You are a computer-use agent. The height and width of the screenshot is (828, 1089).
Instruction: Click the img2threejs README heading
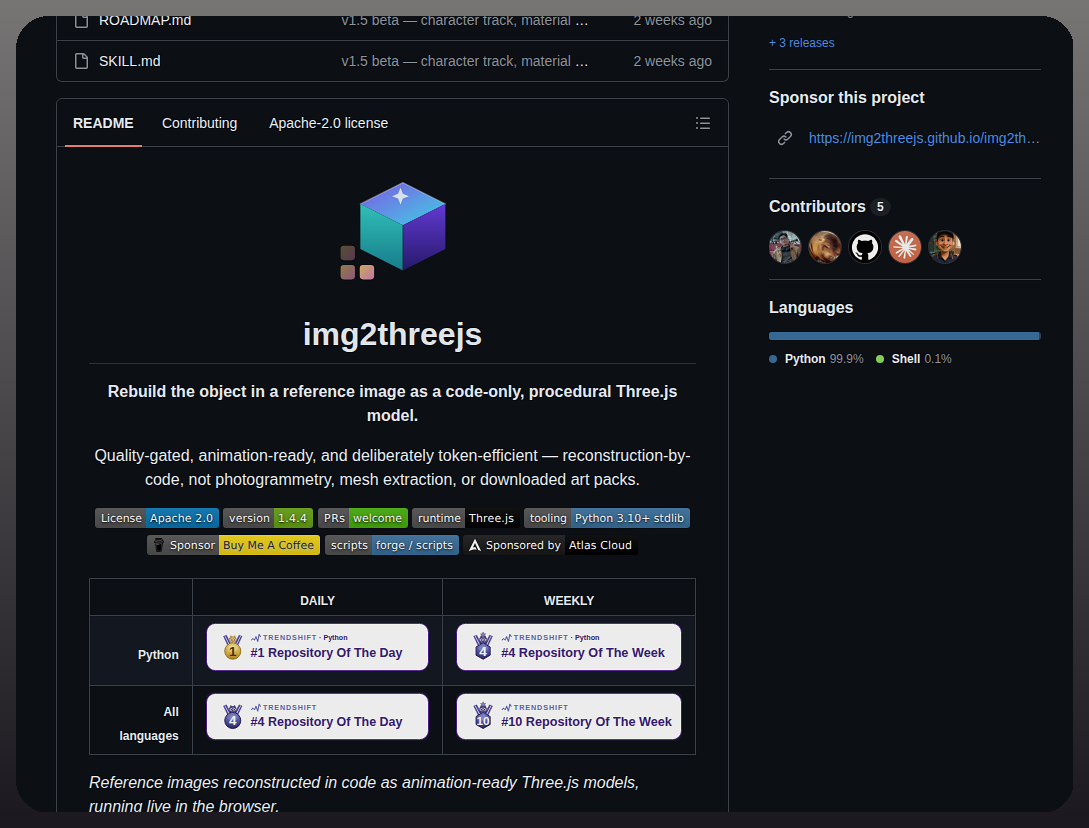[392, 334]
